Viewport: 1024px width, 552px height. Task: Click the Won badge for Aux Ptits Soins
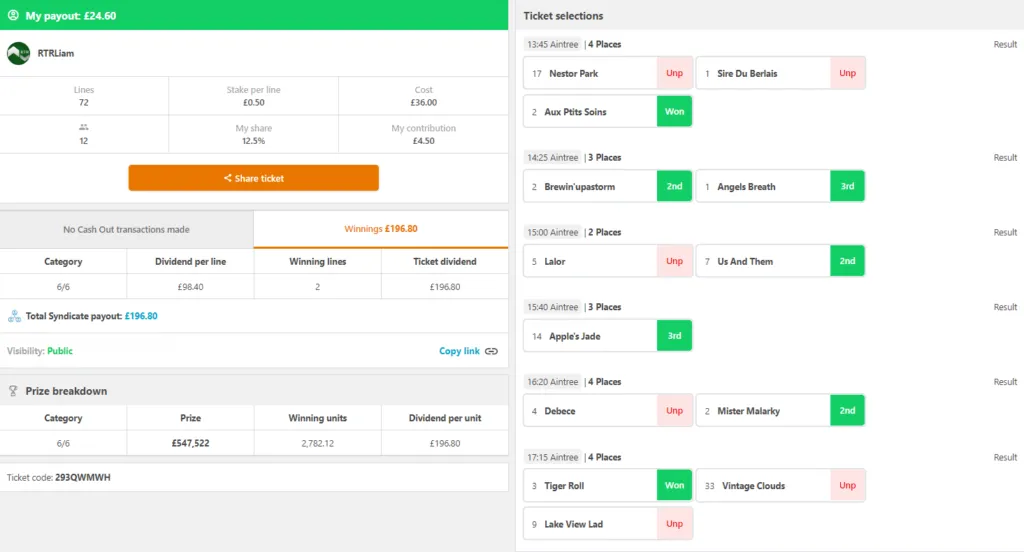pyautogui.click(x=674, y=112)
